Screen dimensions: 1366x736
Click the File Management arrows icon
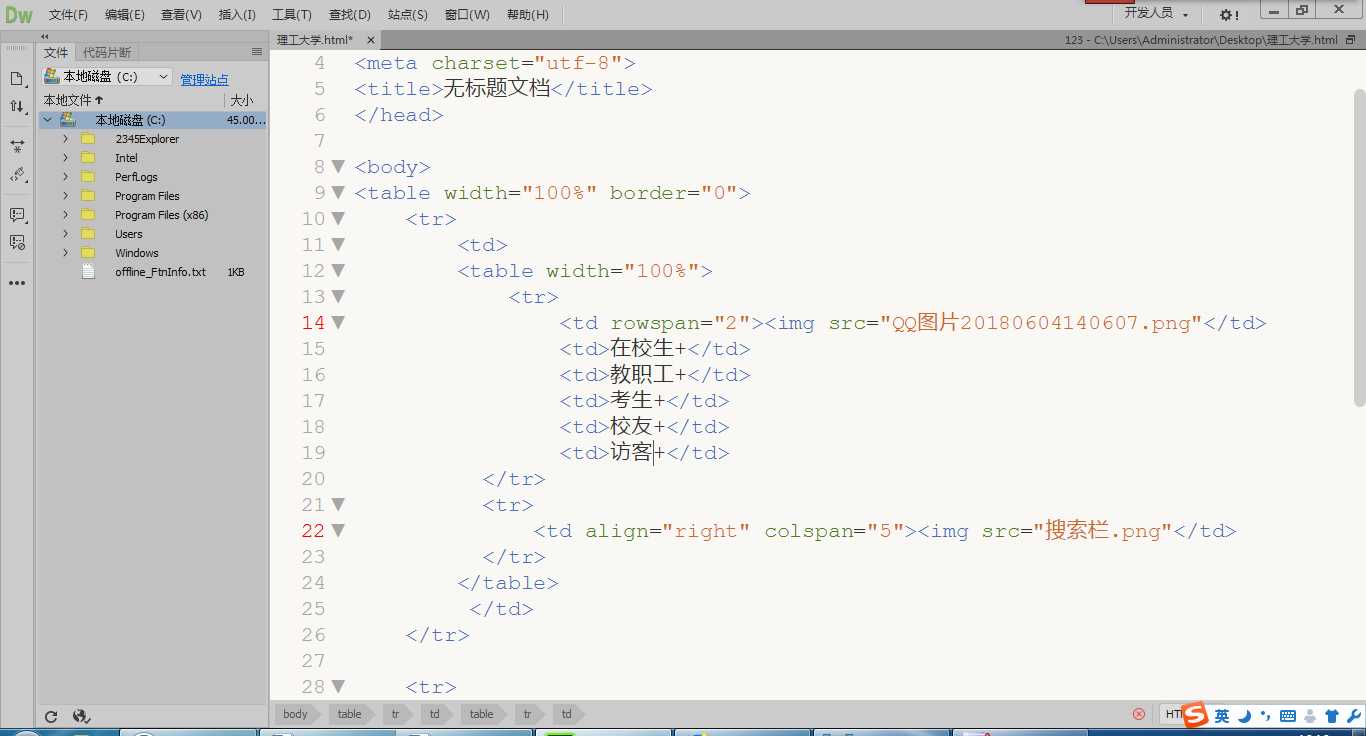(17, 106)
